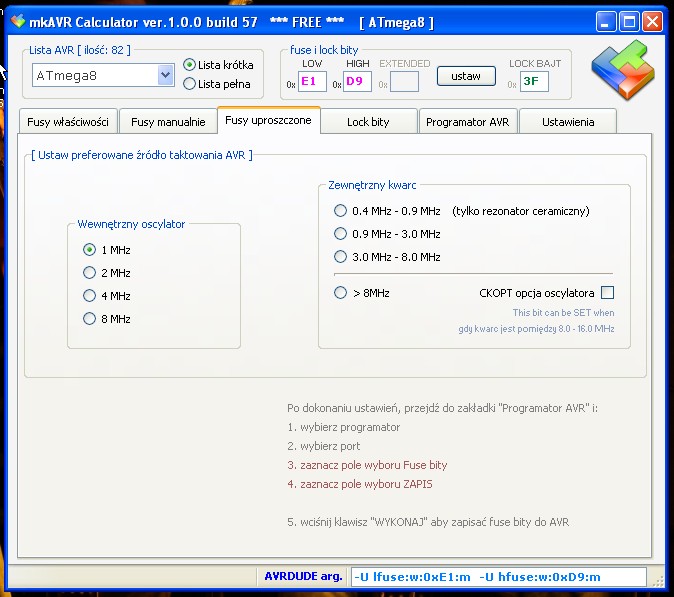Viewport: 674px width, 597px height.
Task: Click the colorful mkAVR logo graphic
Action: pos(623,70)
